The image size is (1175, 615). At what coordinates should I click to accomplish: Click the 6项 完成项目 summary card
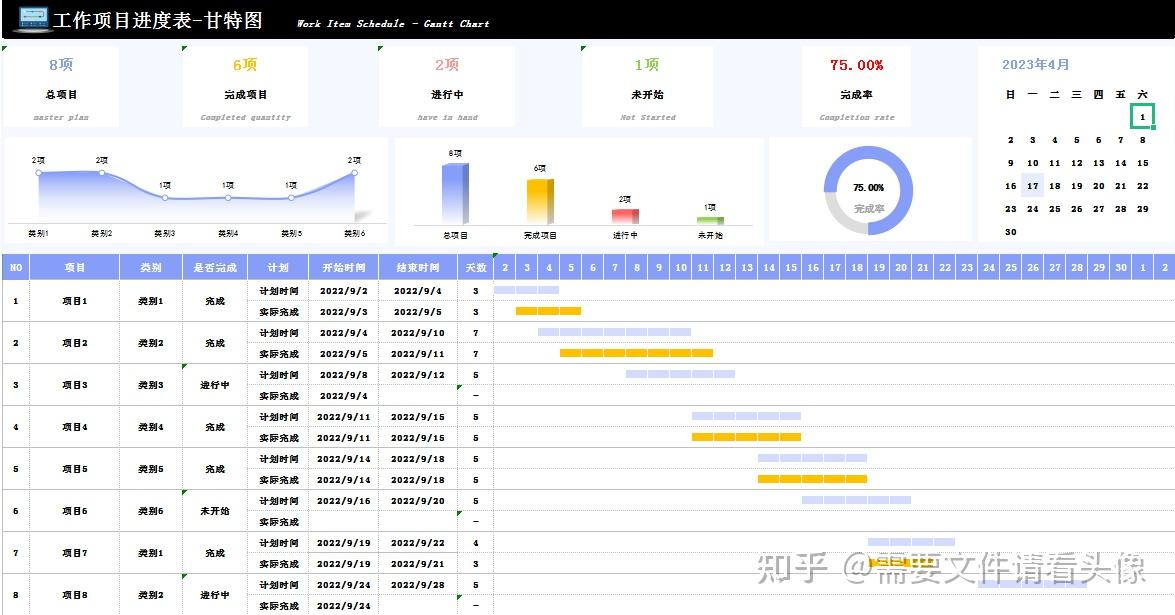(245, 87)
